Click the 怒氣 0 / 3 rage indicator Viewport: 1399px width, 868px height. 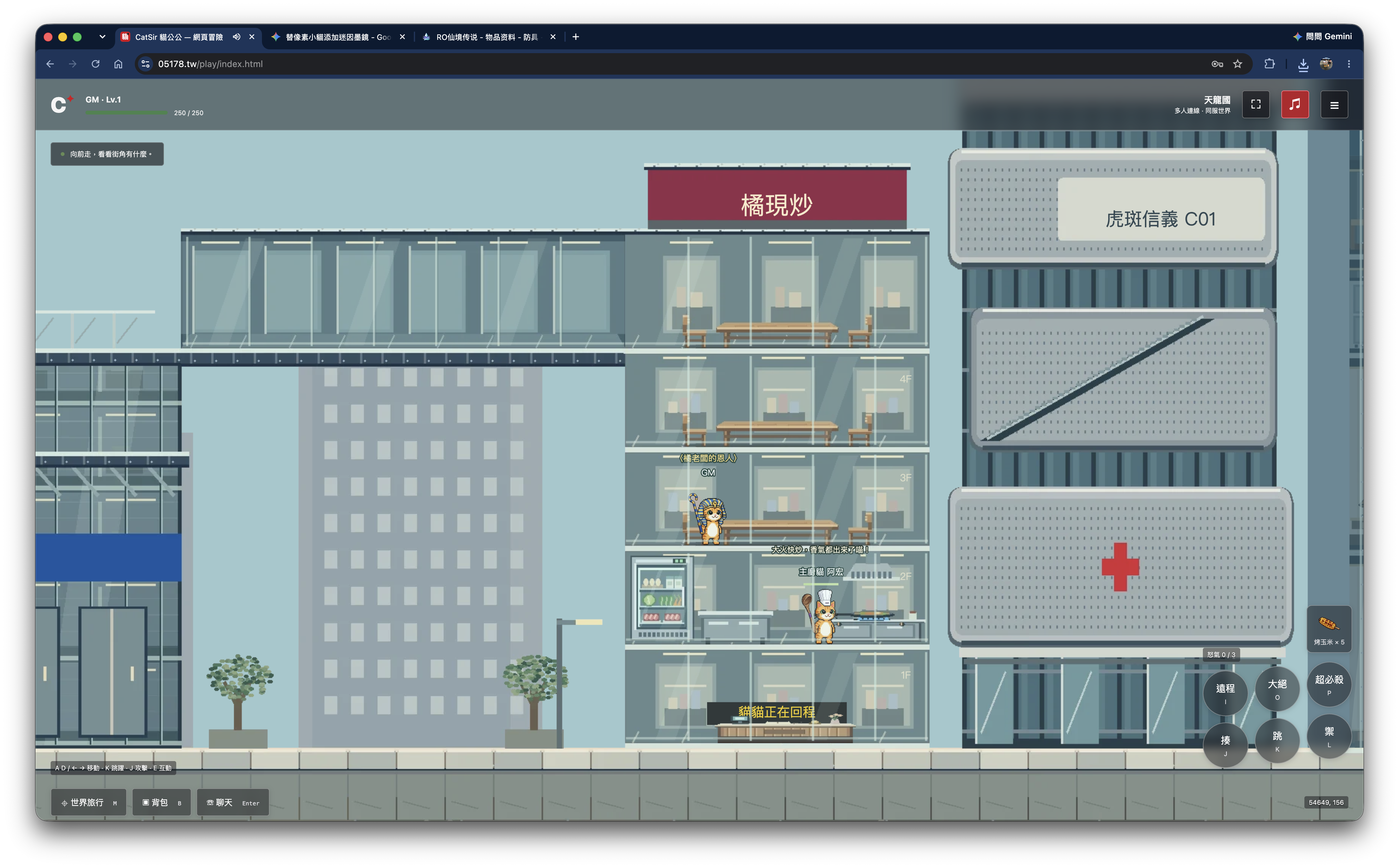coord(1221,654)
